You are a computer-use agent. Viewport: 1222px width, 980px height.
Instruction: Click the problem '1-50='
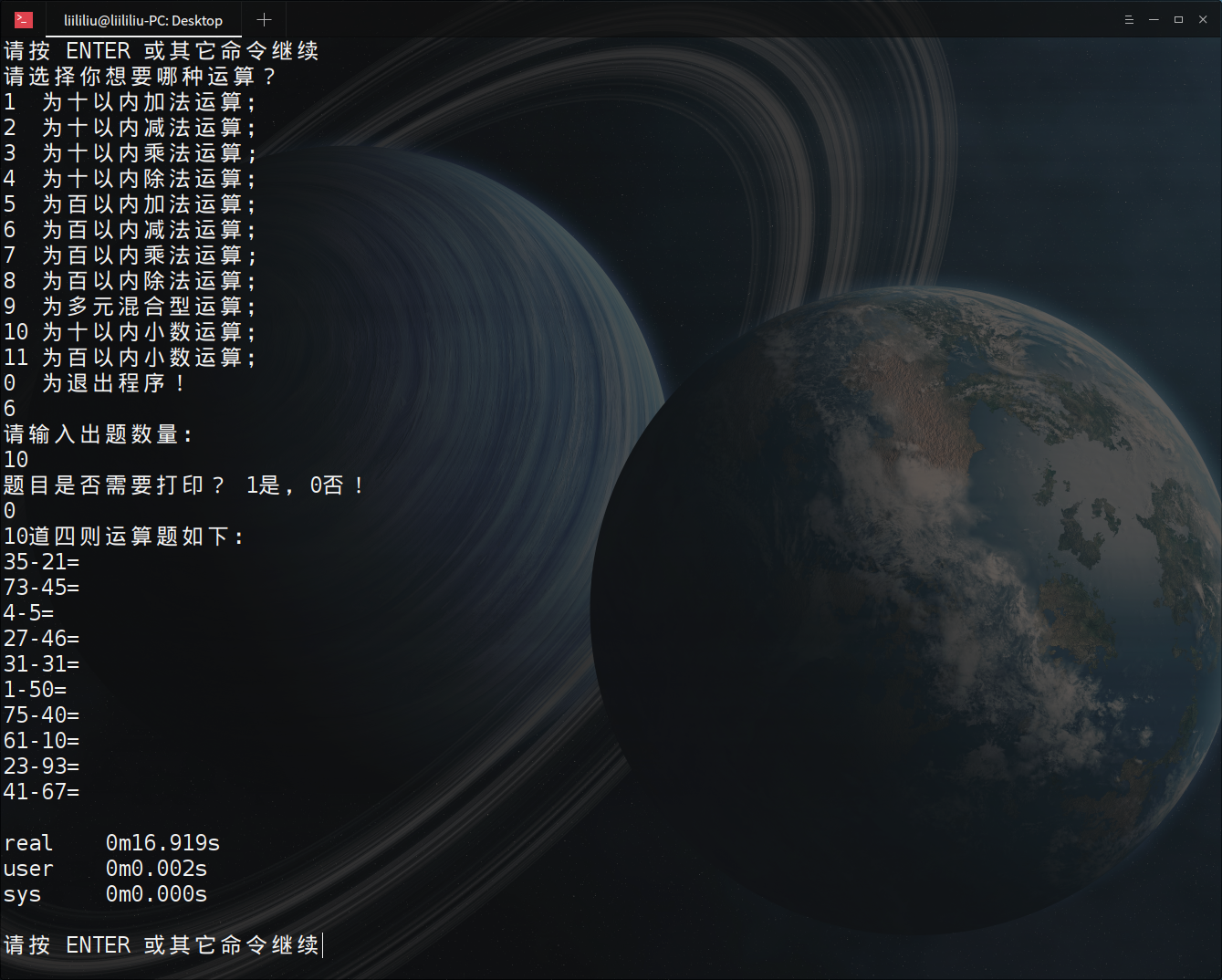(x=35, y=690)
